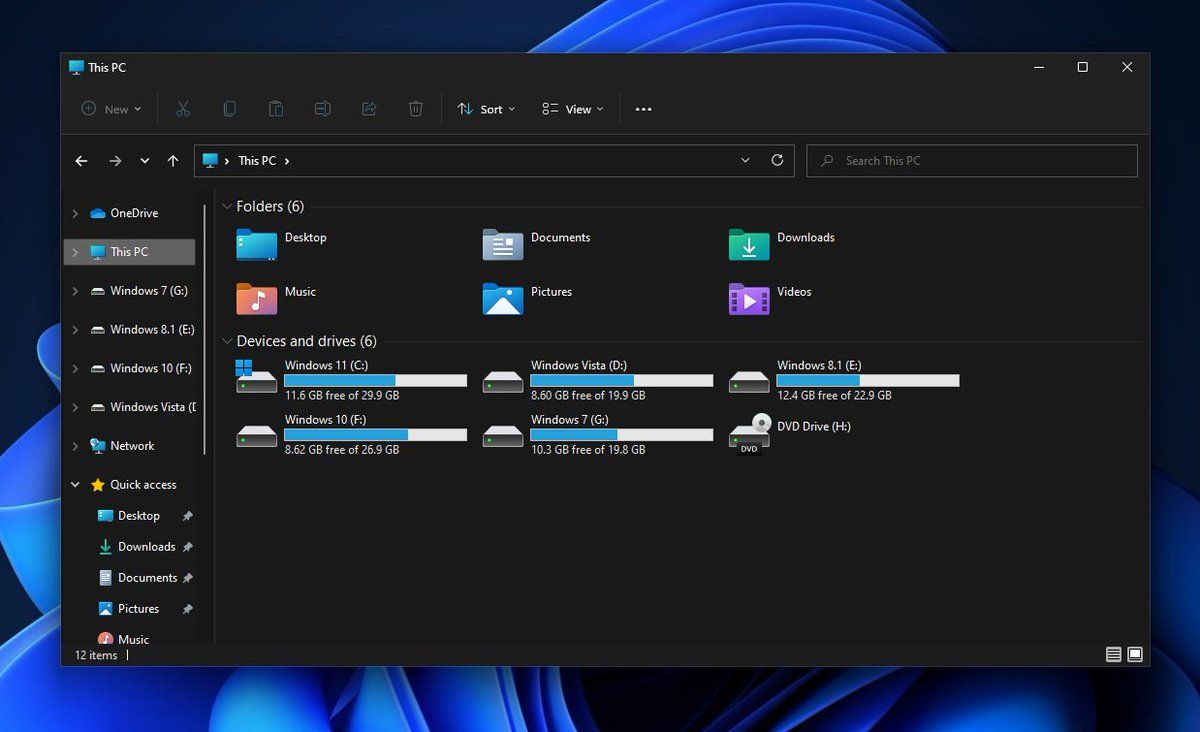Click the Paste clipboard icon
This screenshot has width=1200, height=732.
(x=276, y=109)
